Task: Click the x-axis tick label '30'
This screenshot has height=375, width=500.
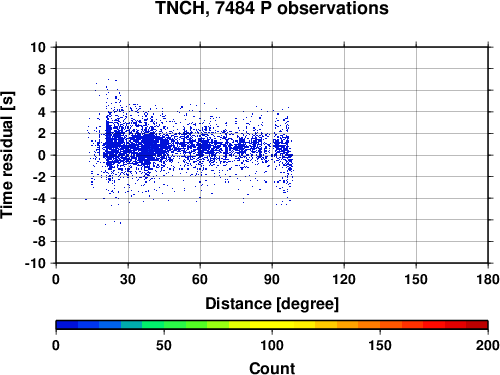Action: pyautogui.click(x=128, y=279)
